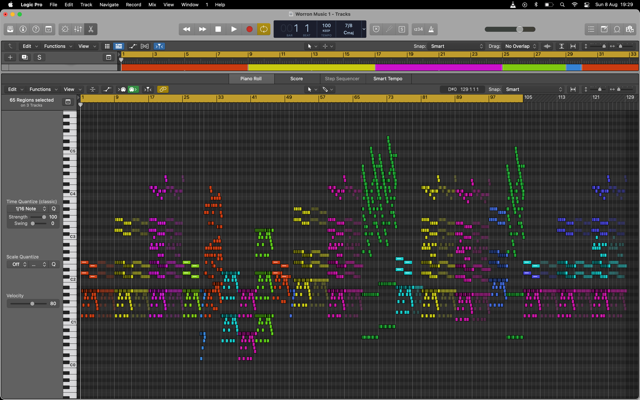This screenshot has width=640, height=400.
Task: Click the Fast Forward button
Action: [x=202, y=29]
